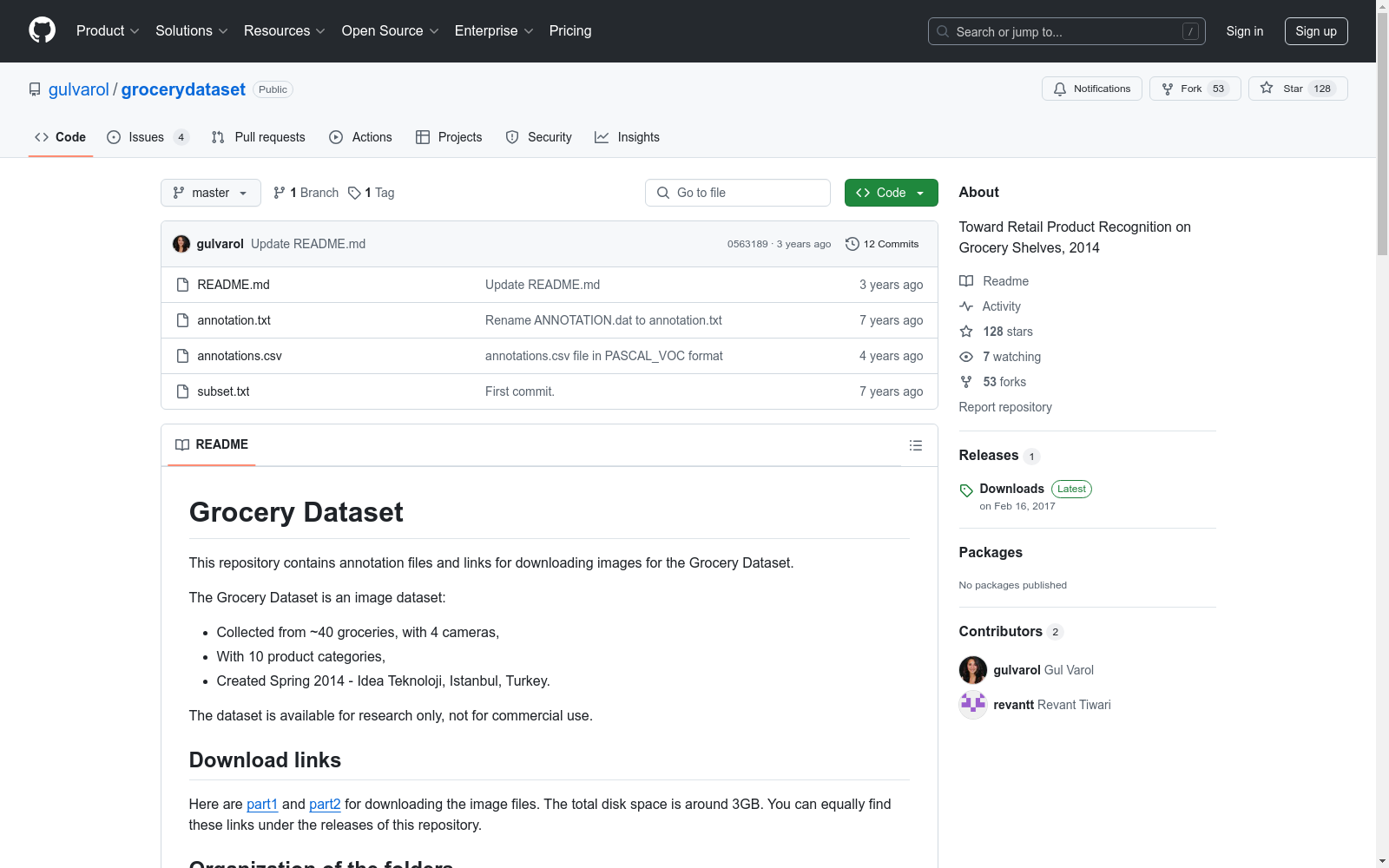
Task: Click the file icon next to README.md
Action: pyautogui.click(x=182, y=285)
